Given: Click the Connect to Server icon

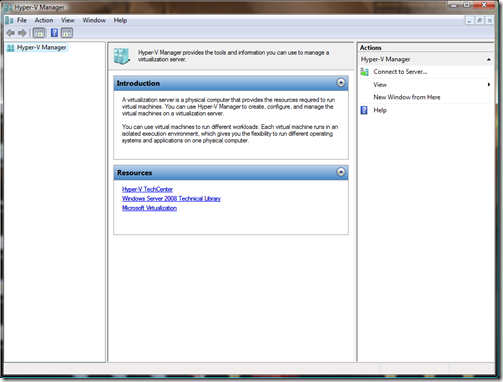Looking at the screenshot, I should 364,72.
